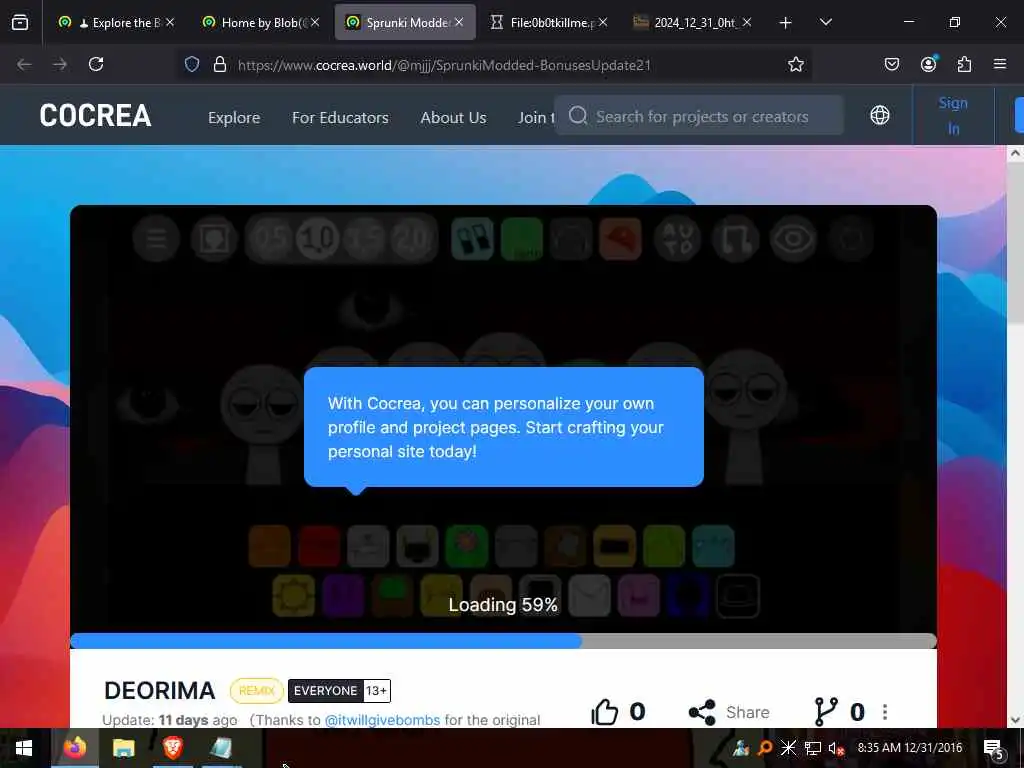Open the Firefox hamburger menu
Viewport: 1024px width, 768px height.
[x=1000, y=64]
